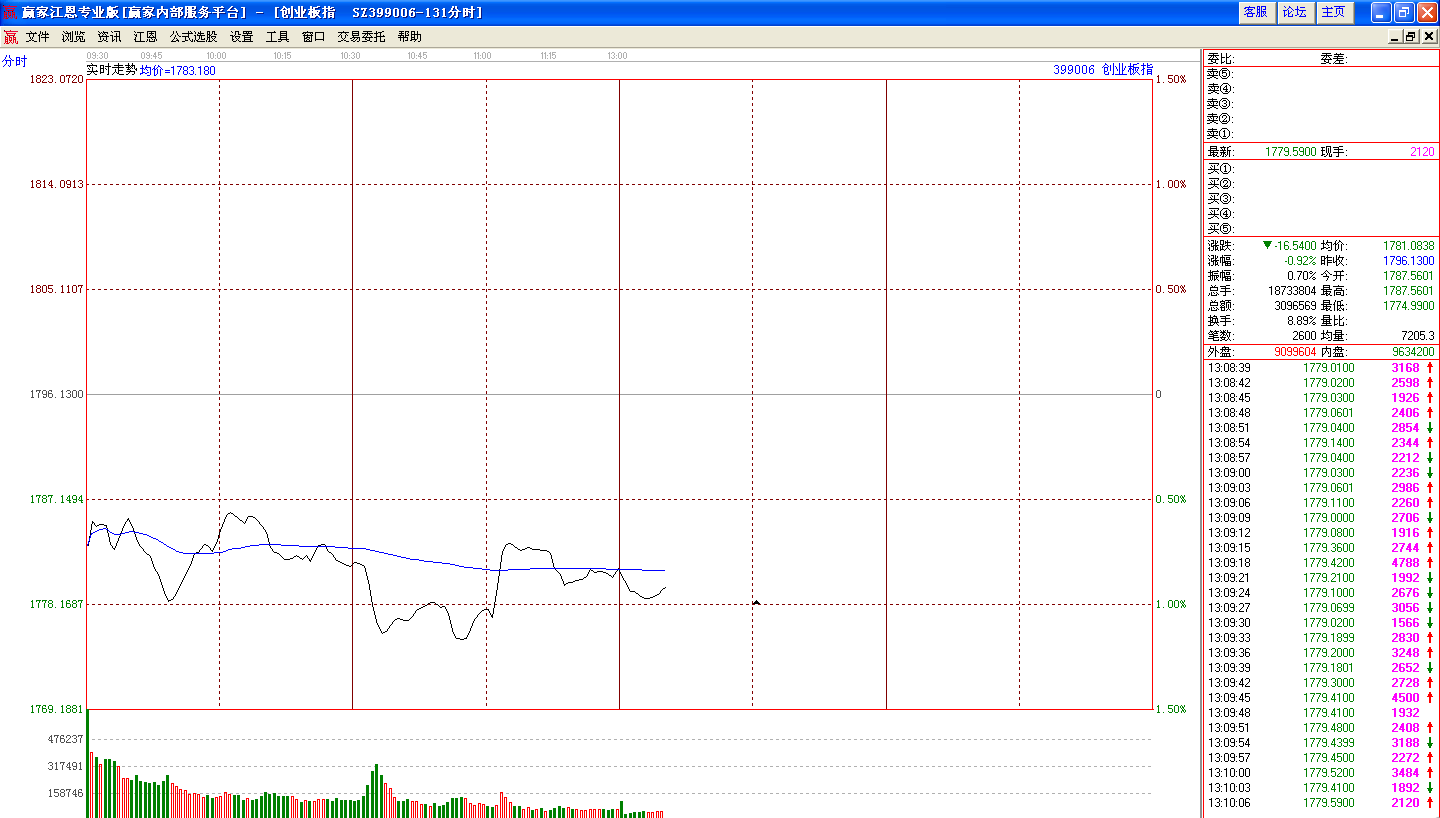This screenshot has width=1440, height=818.
Task: Open the 设置 menu
Action: (x=242, y=37)
